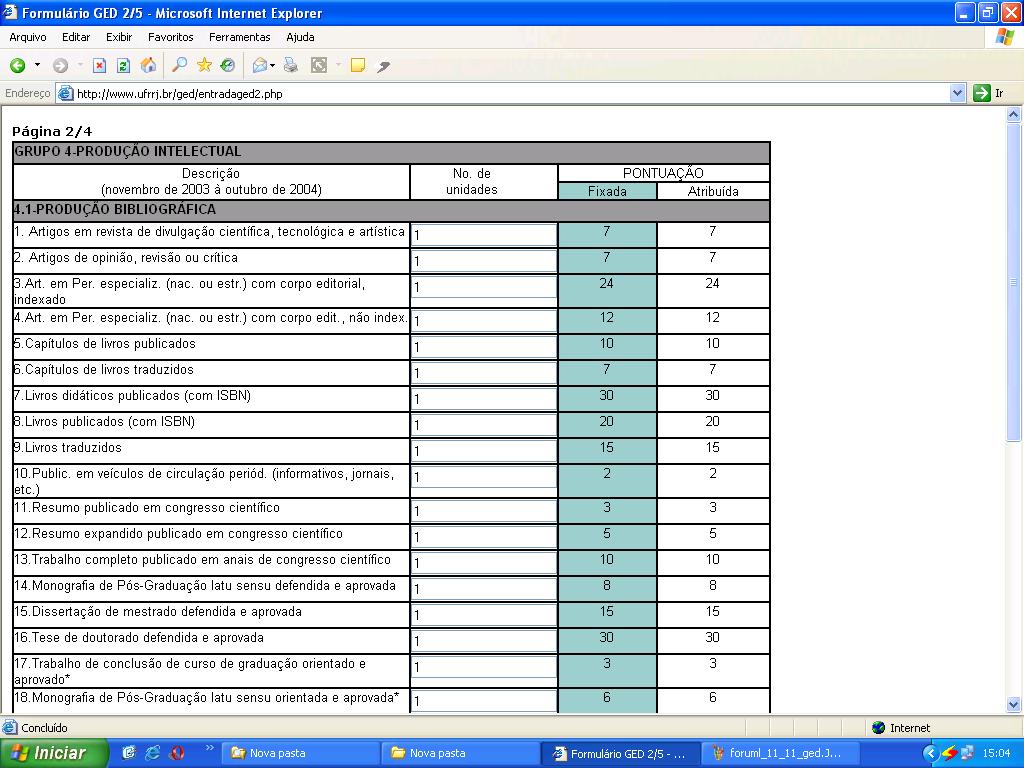Click the network computers tray icon

(967, 753)
